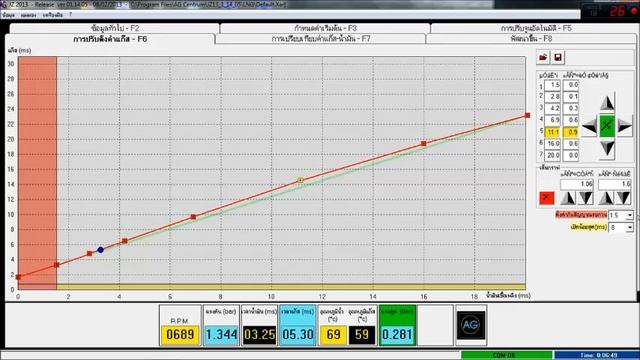Click the field showing 1.06
The height and width of the screenshot is (360, 640).
[x=577, y=184]
